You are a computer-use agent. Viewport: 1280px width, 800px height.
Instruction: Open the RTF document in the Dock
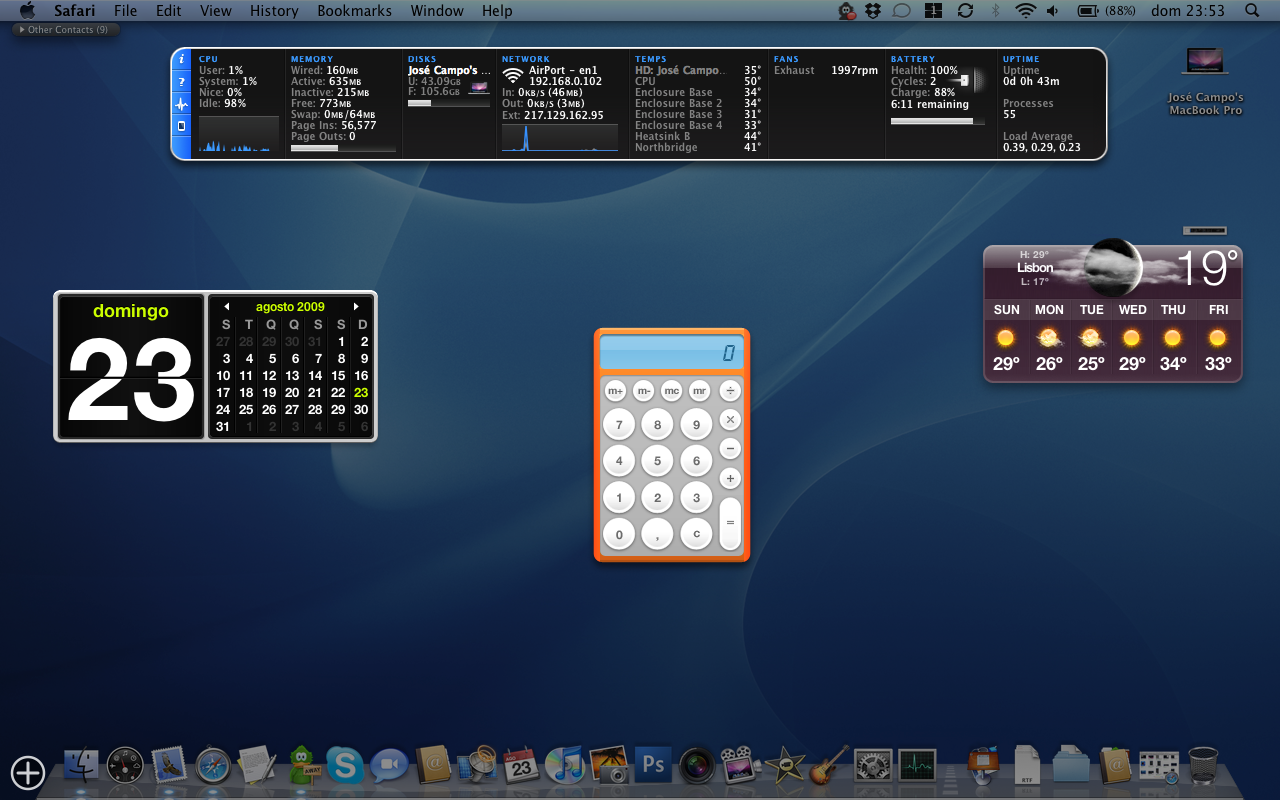(1027, 765)
